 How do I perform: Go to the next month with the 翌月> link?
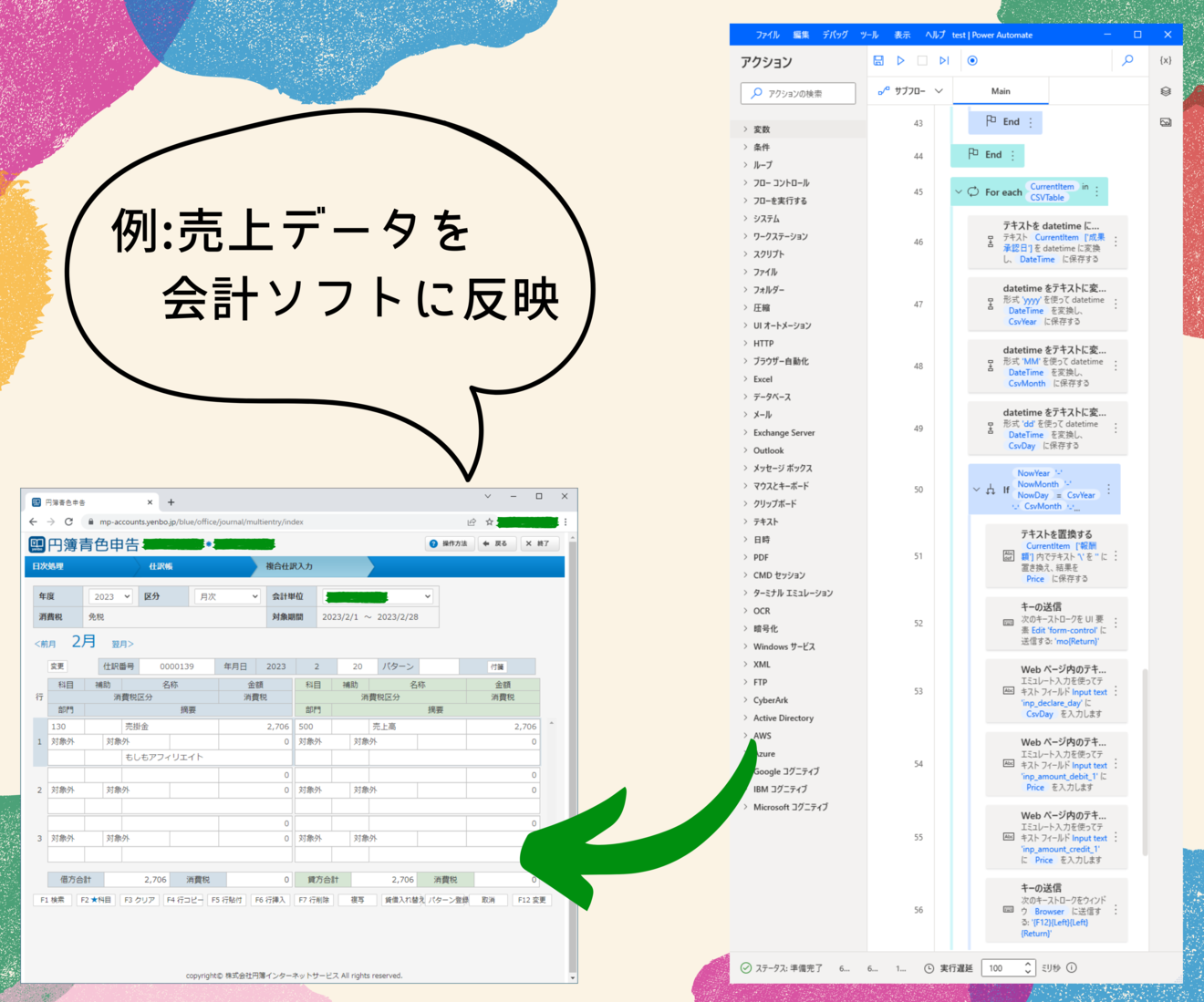pos(122,644)
